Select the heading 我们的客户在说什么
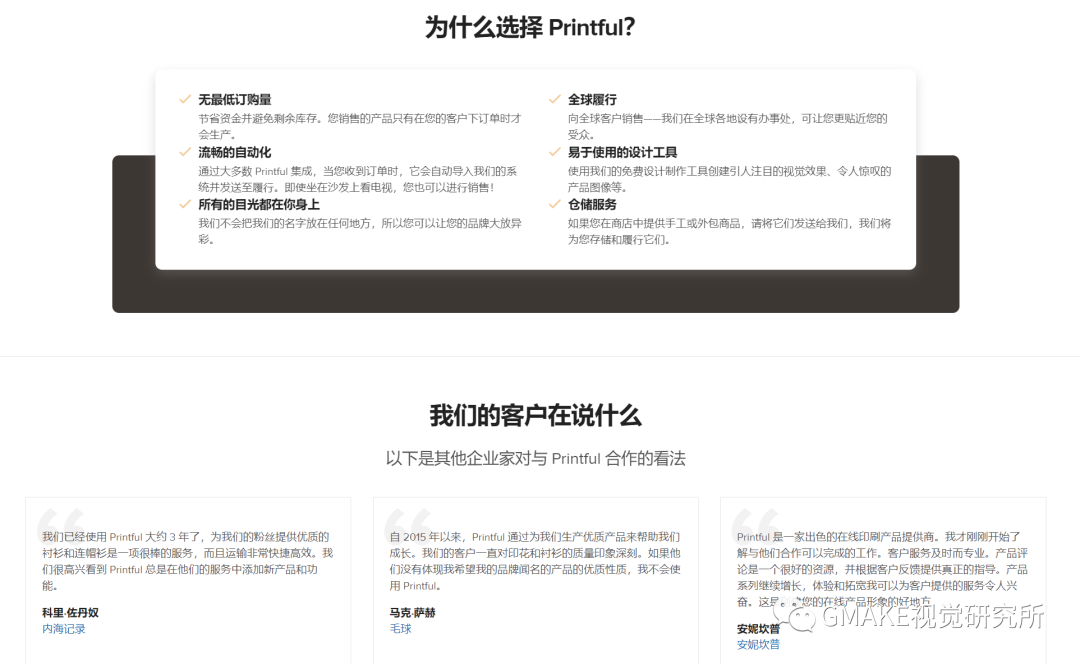This screenshot has height=664, width=1080. click(535, 416)
